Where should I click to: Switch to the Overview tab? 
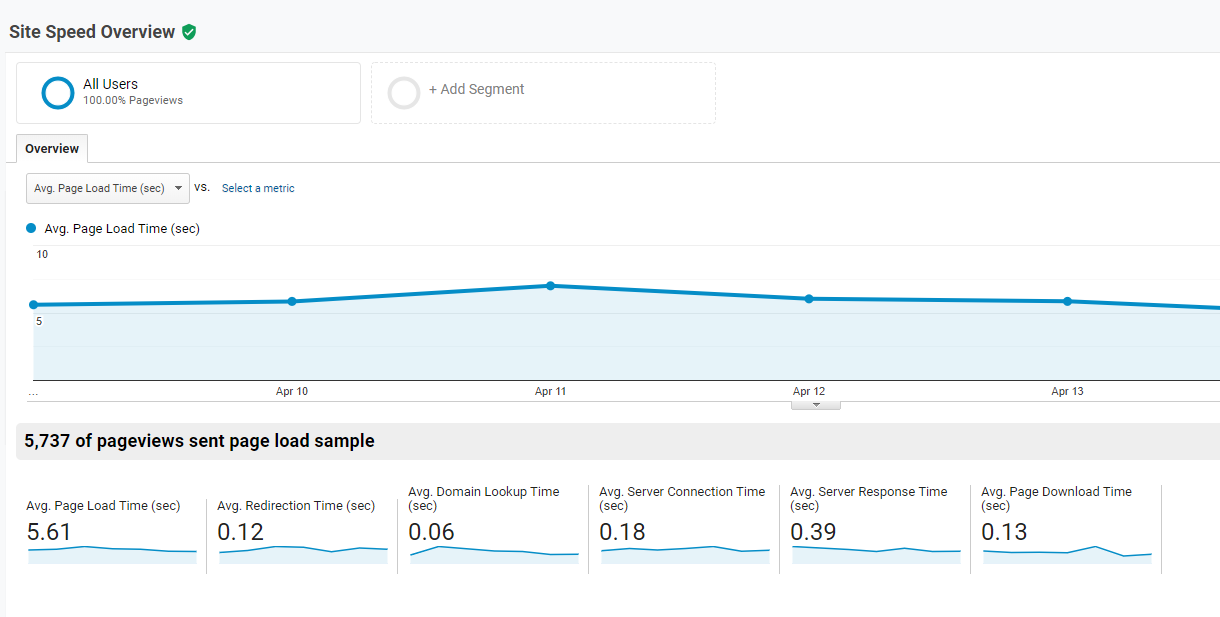(52, 149)
